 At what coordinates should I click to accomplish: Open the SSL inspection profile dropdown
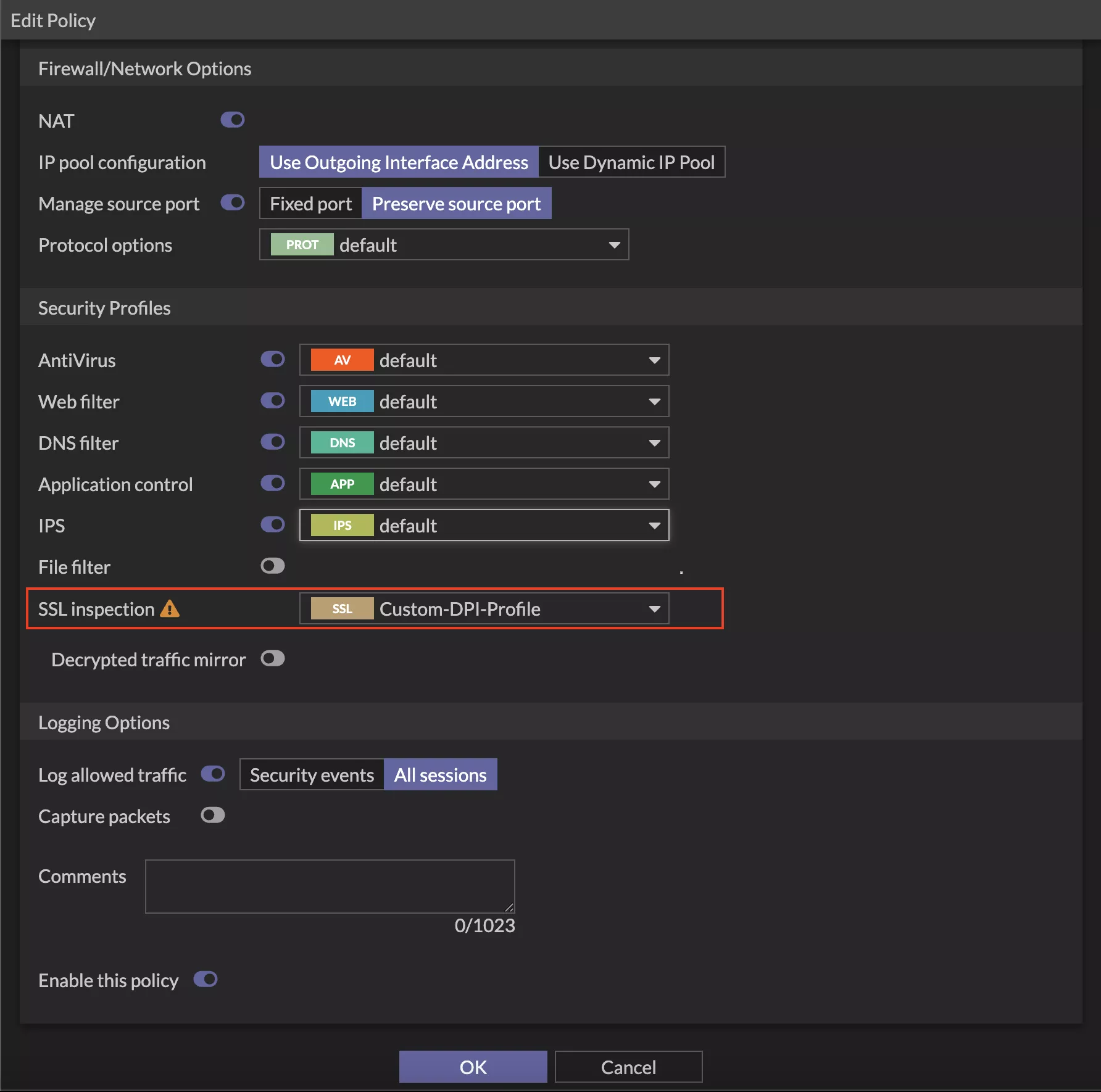click(484, 608)
